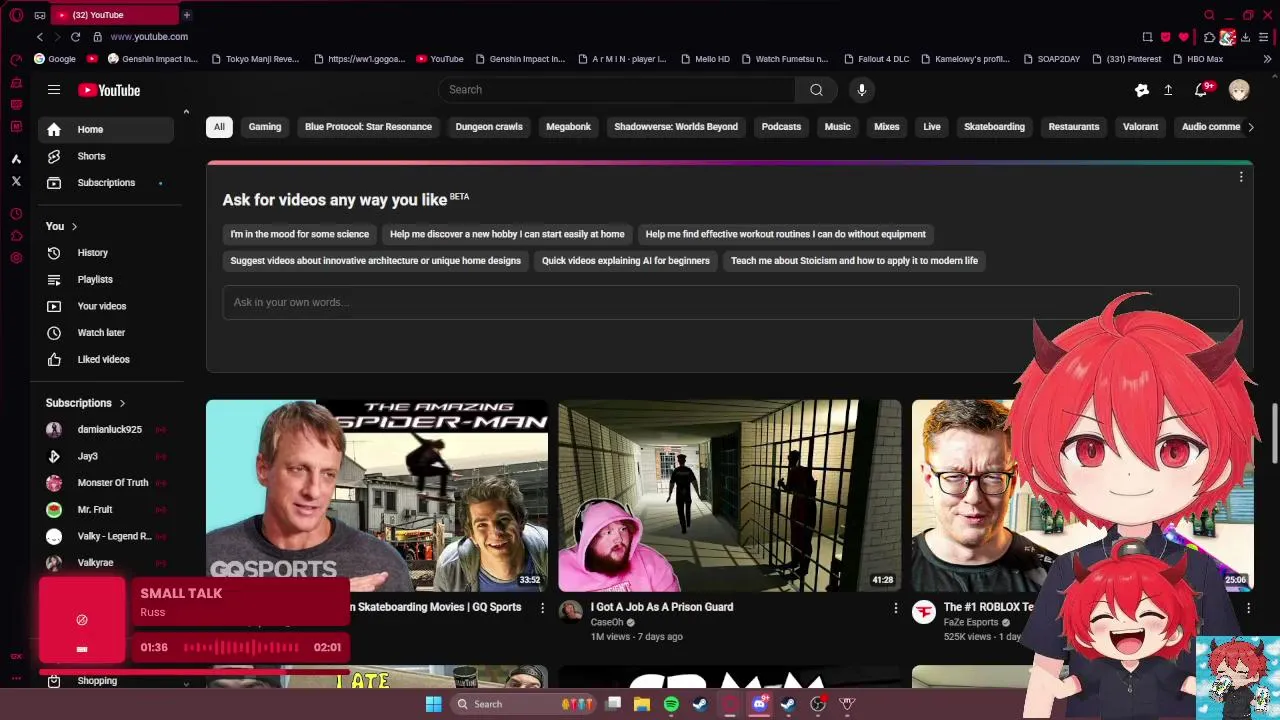
Task: Open the browser downloads icon
Action: (1245, 37)
